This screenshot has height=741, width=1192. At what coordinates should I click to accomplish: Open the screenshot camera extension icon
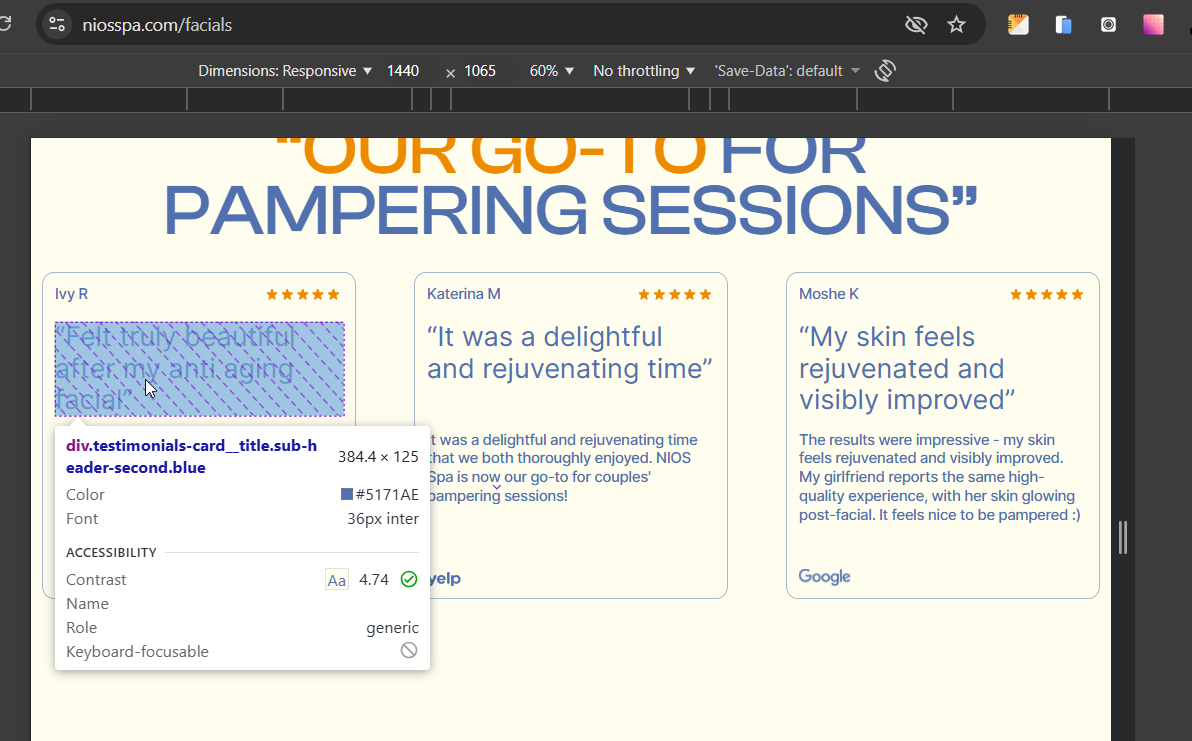pos(1108,25)
